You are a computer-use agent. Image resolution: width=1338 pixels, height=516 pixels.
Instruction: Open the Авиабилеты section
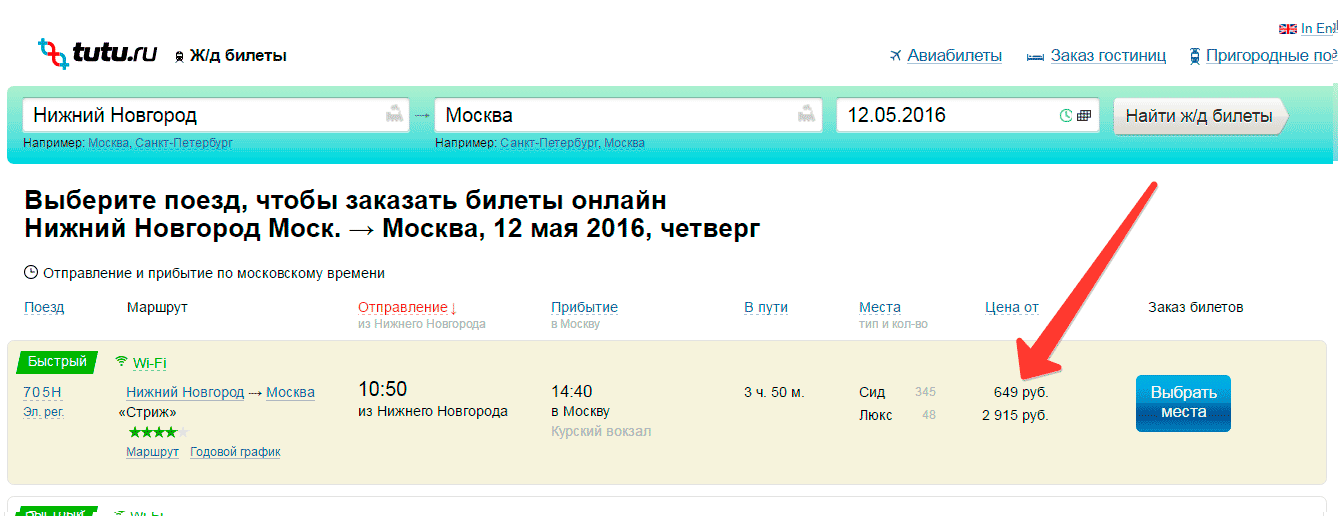[x=954, y=56]
